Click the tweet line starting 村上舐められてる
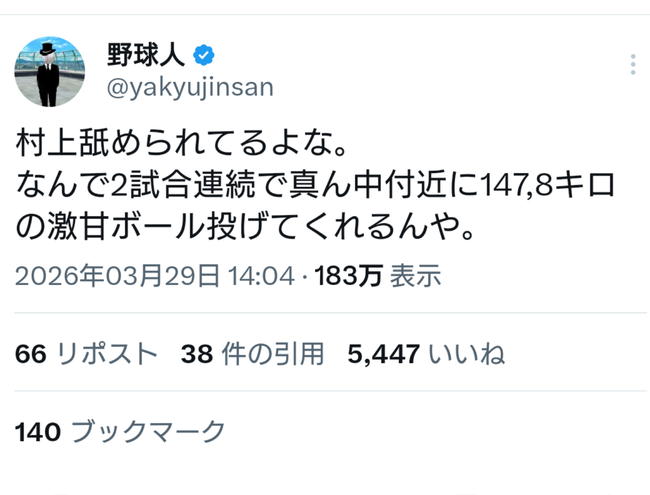The height and width of the screenshot is (495, 650). pyautogui.click(x=181, y=143)
